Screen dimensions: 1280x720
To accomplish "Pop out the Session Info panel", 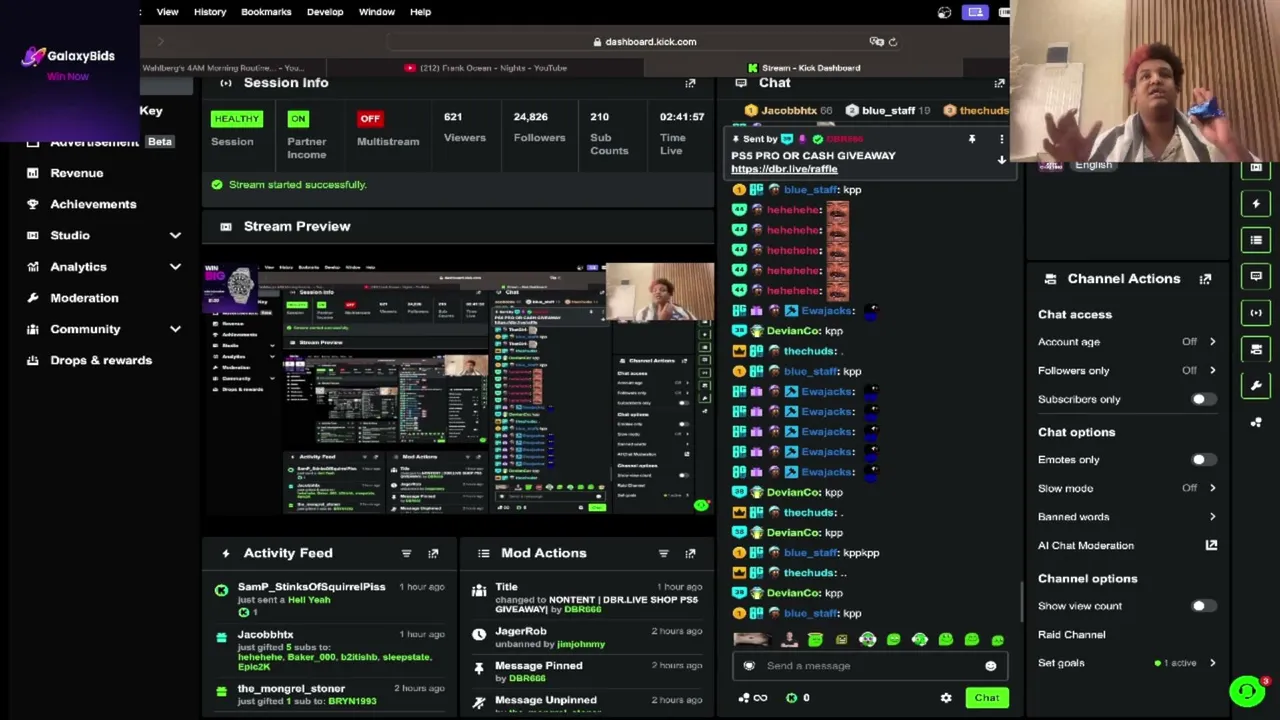I will tap(690, 83).
